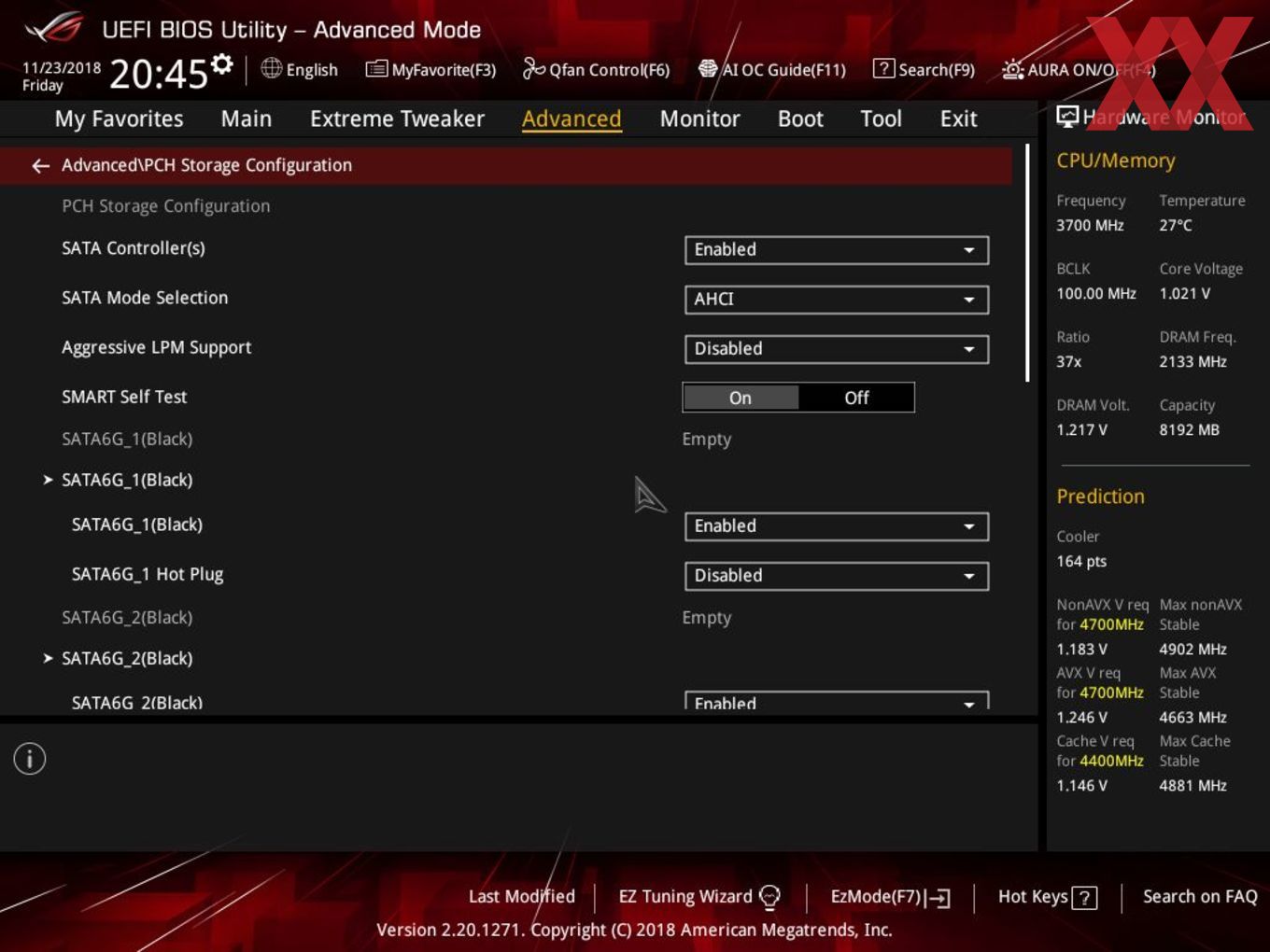Open the Tool tab
Viewport: 1270px width, 952px height.
click(881, 119)
